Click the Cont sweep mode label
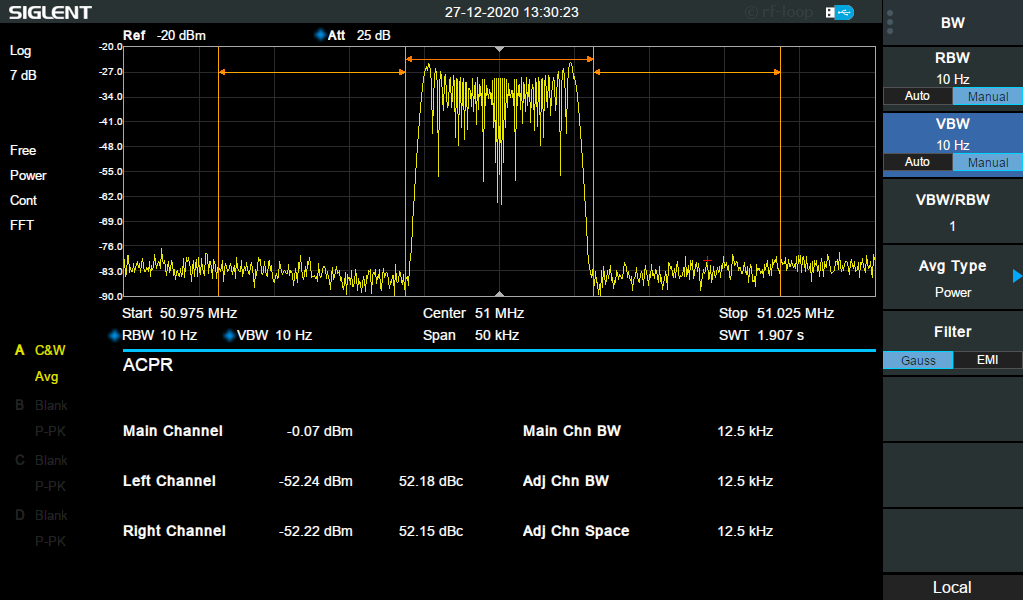The height and width of the screenshot is (600, 1023). point(23,200)
